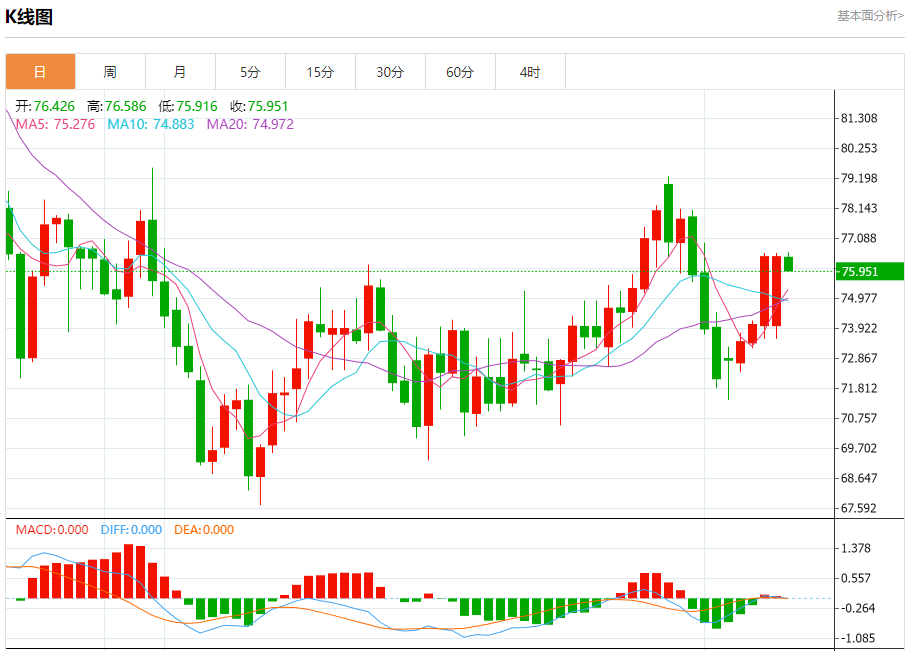Open the 30分 interval tab
Screen dimensions: 911x651
(x=390, y=71)
